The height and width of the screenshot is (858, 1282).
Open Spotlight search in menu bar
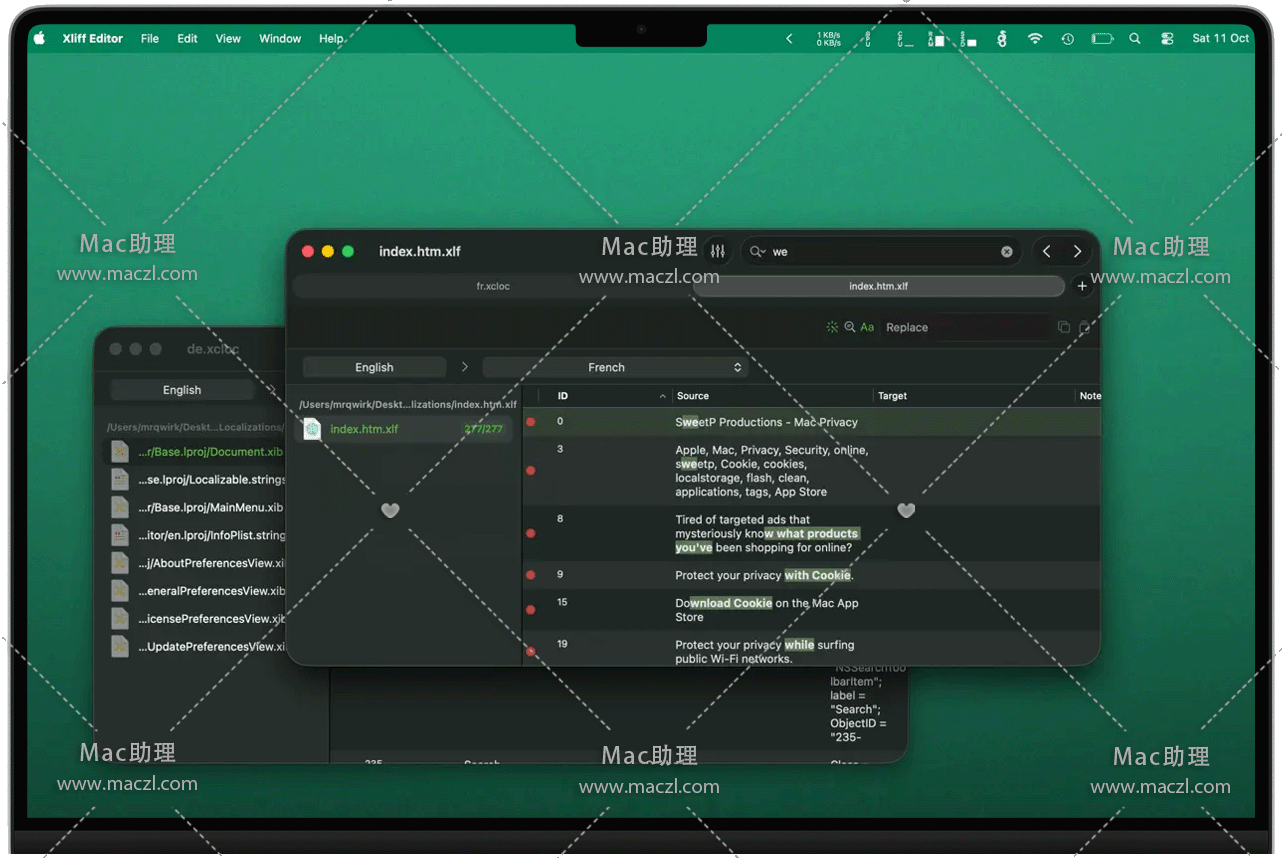click(x=1134, y=38)
